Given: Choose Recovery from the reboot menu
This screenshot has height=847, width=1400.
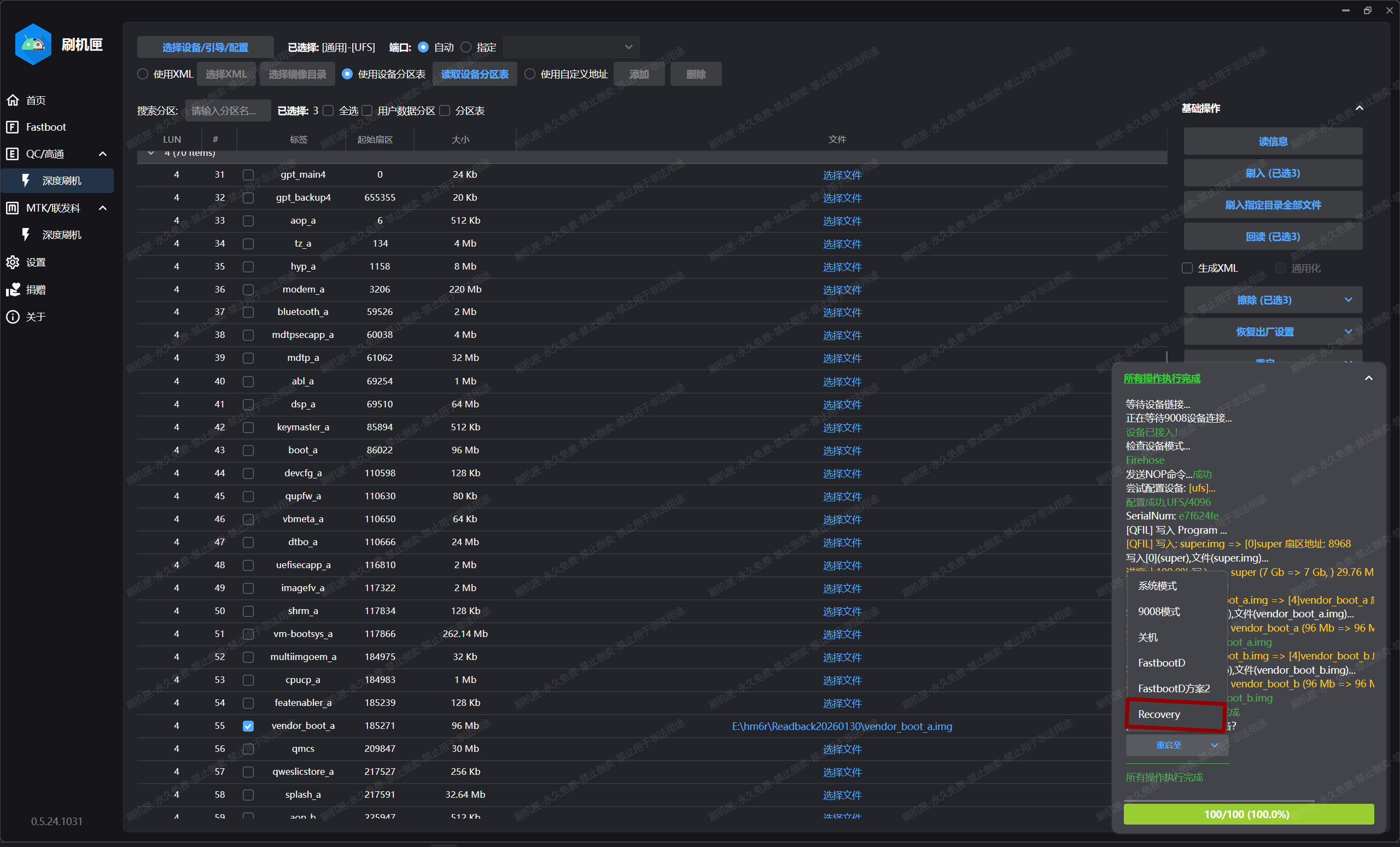Looking at the screenshot, I should click(x=1159, y=715).
